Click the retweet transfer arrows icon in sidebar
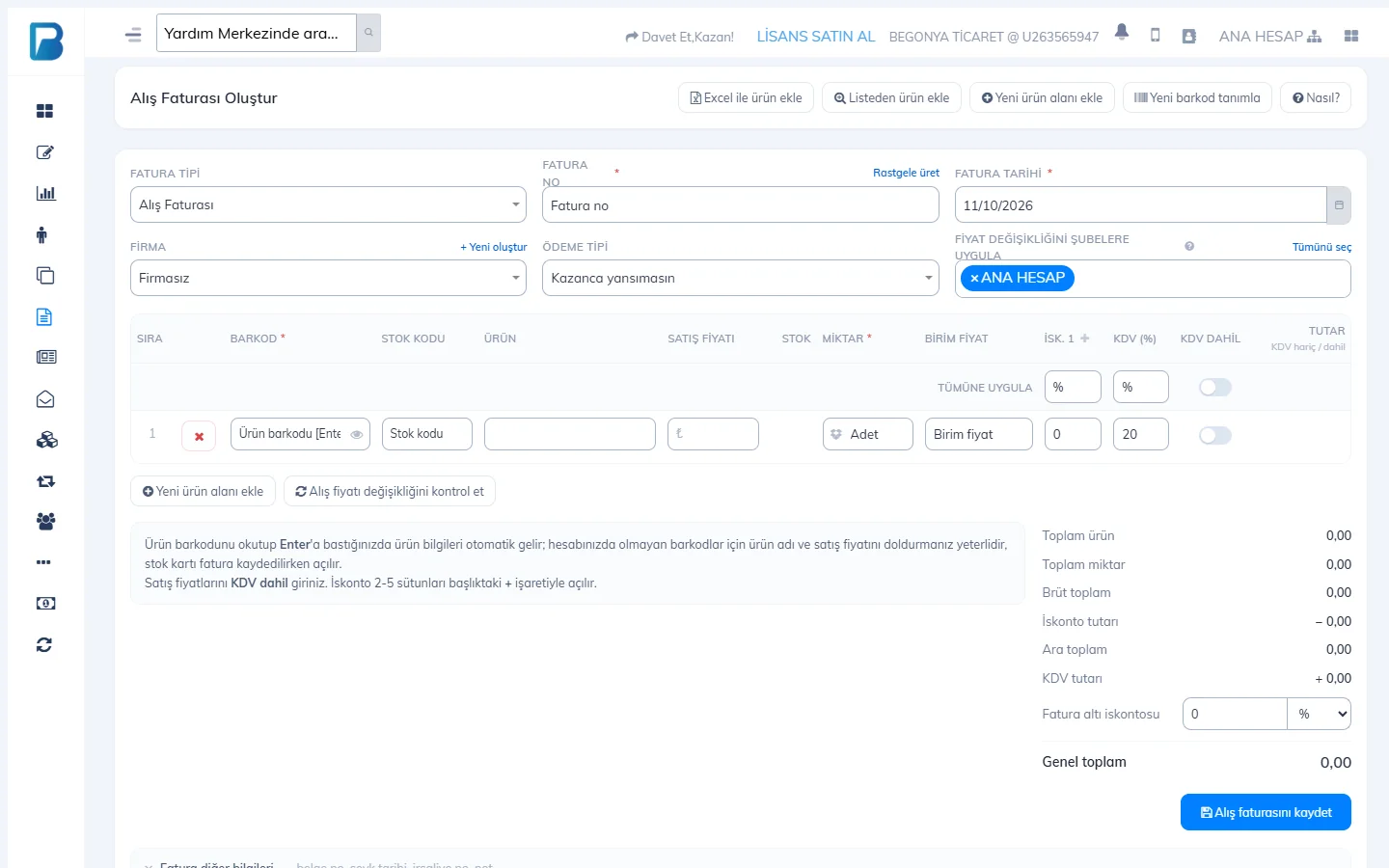Screen dimensions: 1389x868 [x=45, y=481]
